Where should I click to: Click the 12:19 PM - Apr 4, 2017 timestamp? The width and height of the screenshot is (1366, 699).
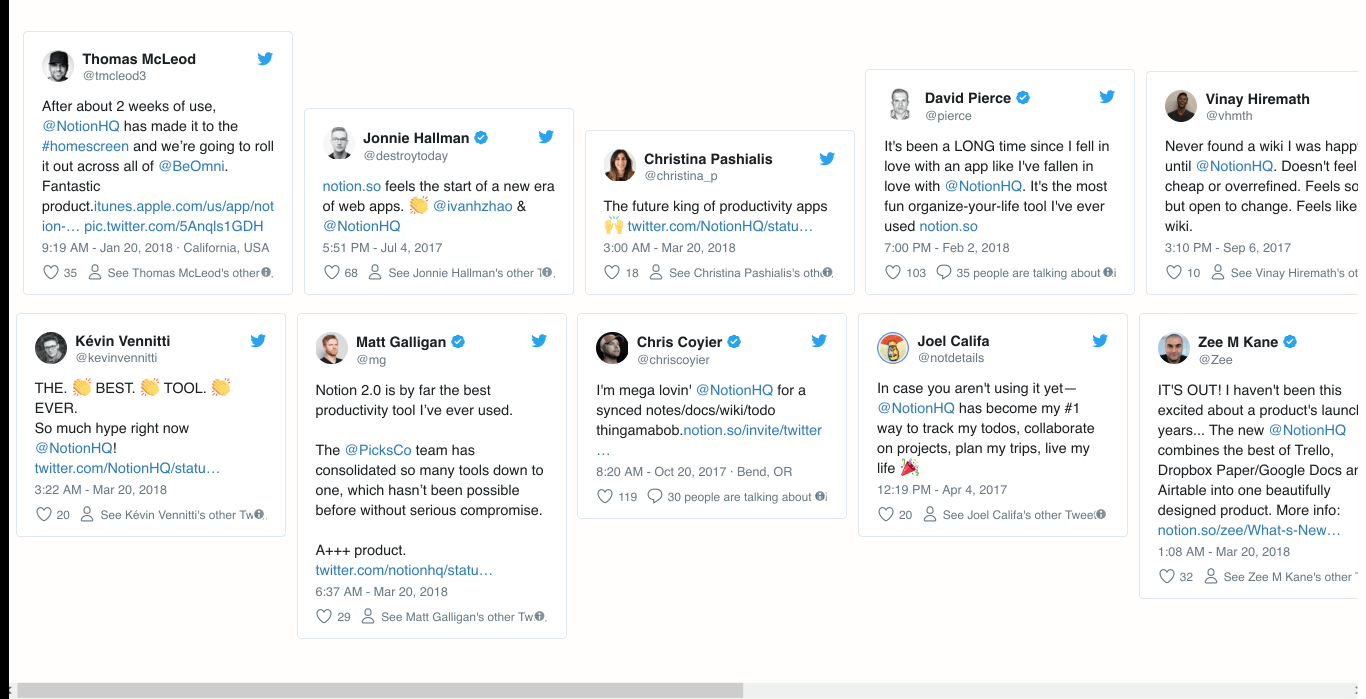[x=942, y=490]
